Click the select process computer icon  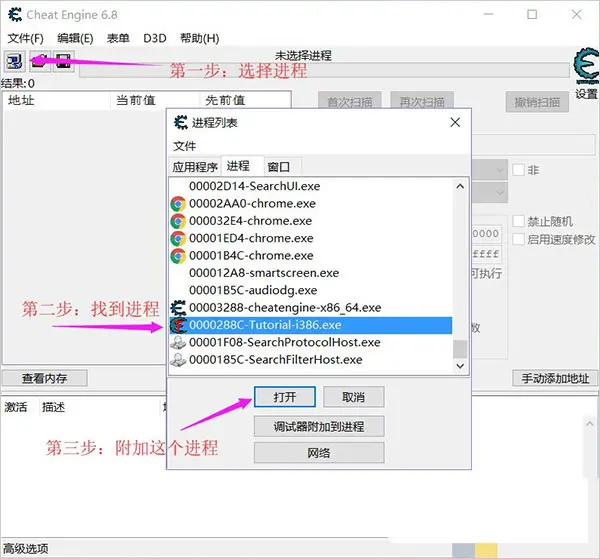(15, 62)
